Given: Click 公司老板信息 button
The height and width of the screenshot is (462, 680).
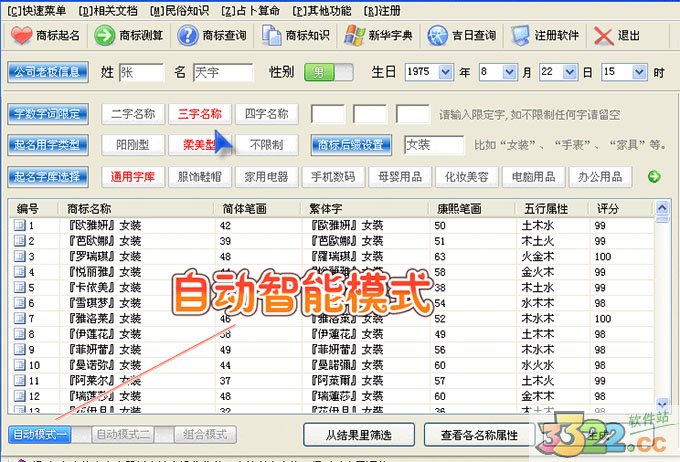Looking at the screenshot, I should coord(48,72).
